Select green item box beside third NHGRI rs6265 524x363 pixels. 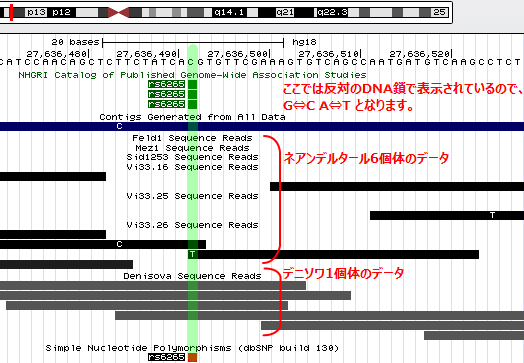[x=192, y=104]
